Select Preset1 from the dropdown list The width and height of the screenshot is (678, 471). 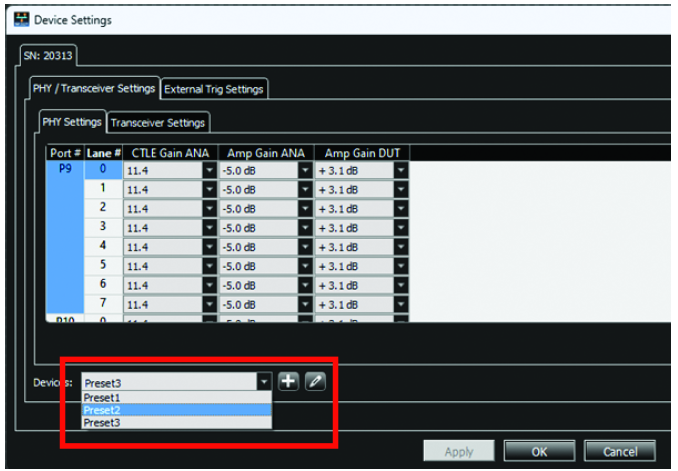(x=176, y=397)
